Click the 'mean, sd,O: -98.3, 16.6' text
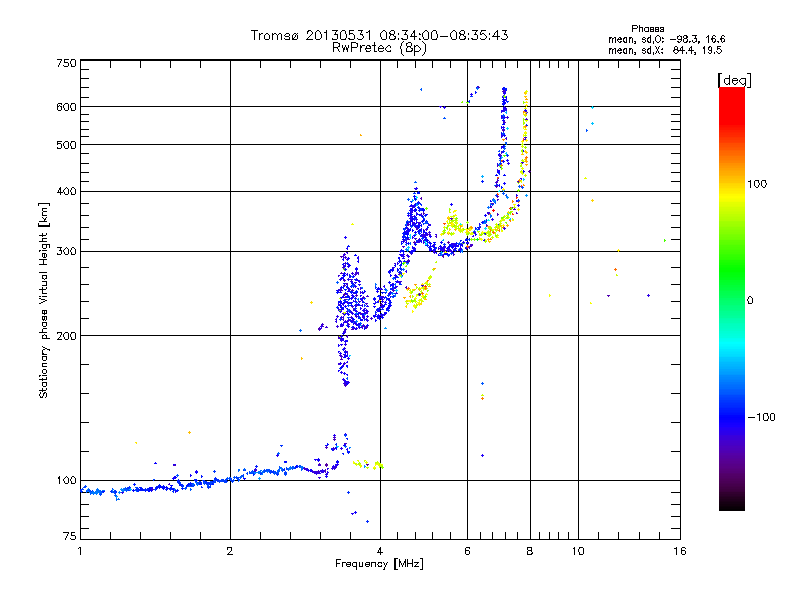 [x=666, y=39]
